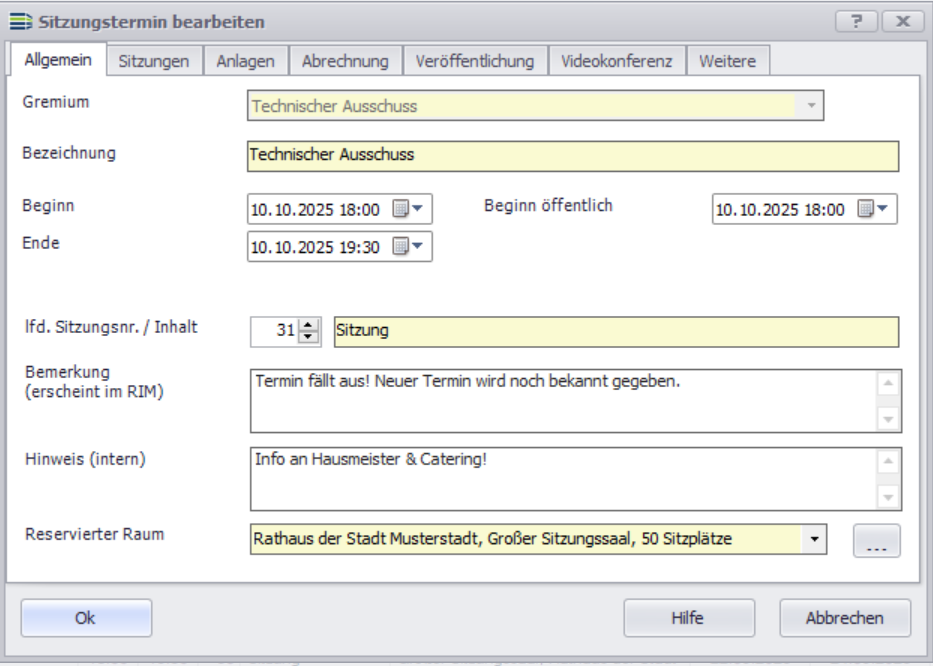Click the ellipsis button beside Reservierter Raum
The height and width of the screenshot is (666, 933).
click(876, 540)
